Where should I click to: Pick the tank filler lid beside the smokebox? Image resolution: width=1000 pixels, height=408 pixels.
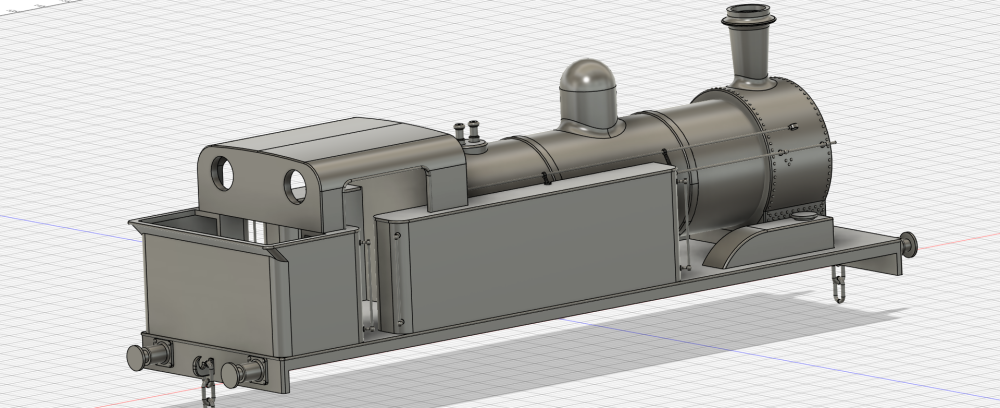click(x=804, y=217)
